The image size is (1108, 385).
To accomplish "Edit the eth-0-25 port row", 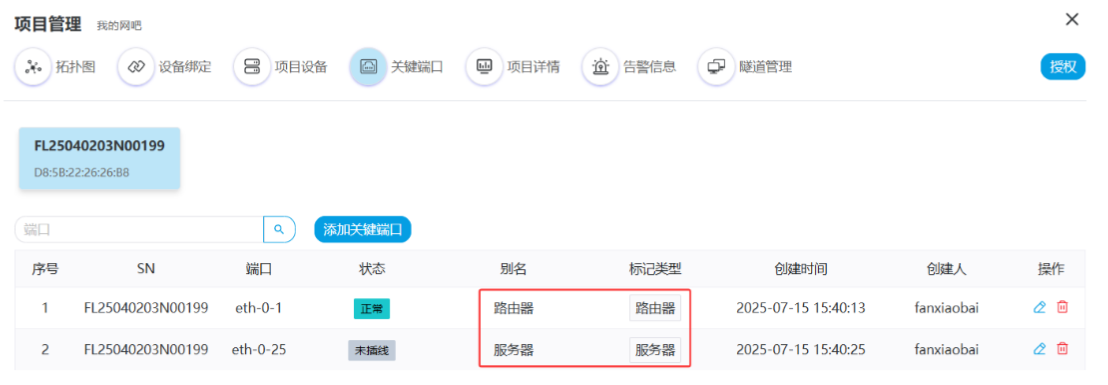I will coord(1039,348).
